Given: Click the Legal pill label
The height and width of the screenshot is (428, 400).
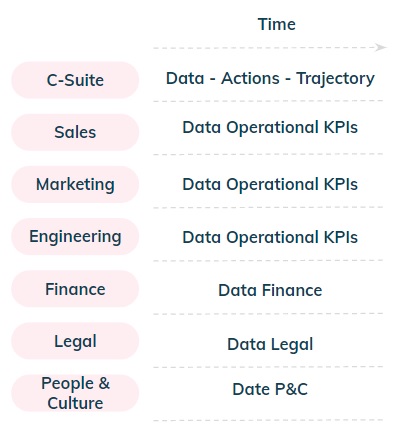Looking at the screenshot, I should [75, 341].
